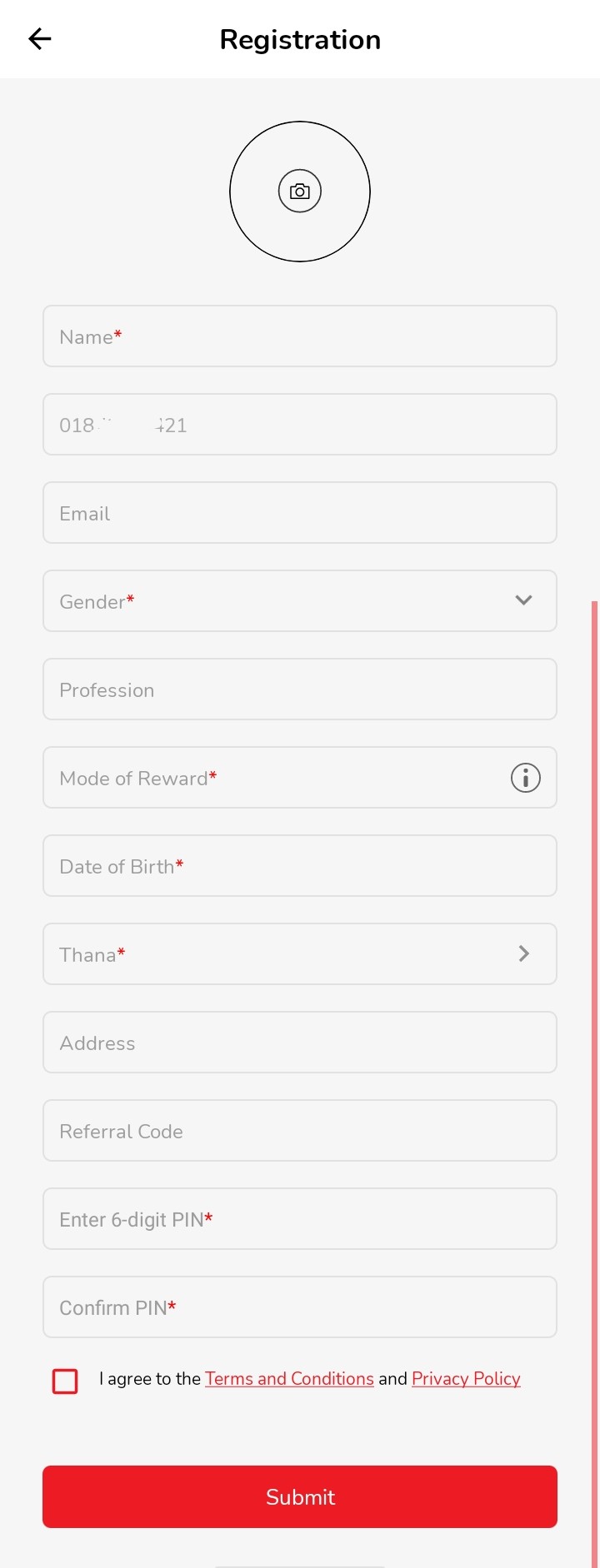Open Terms and Conditions link
The image size is (600, 1568).
[289, 1378]
